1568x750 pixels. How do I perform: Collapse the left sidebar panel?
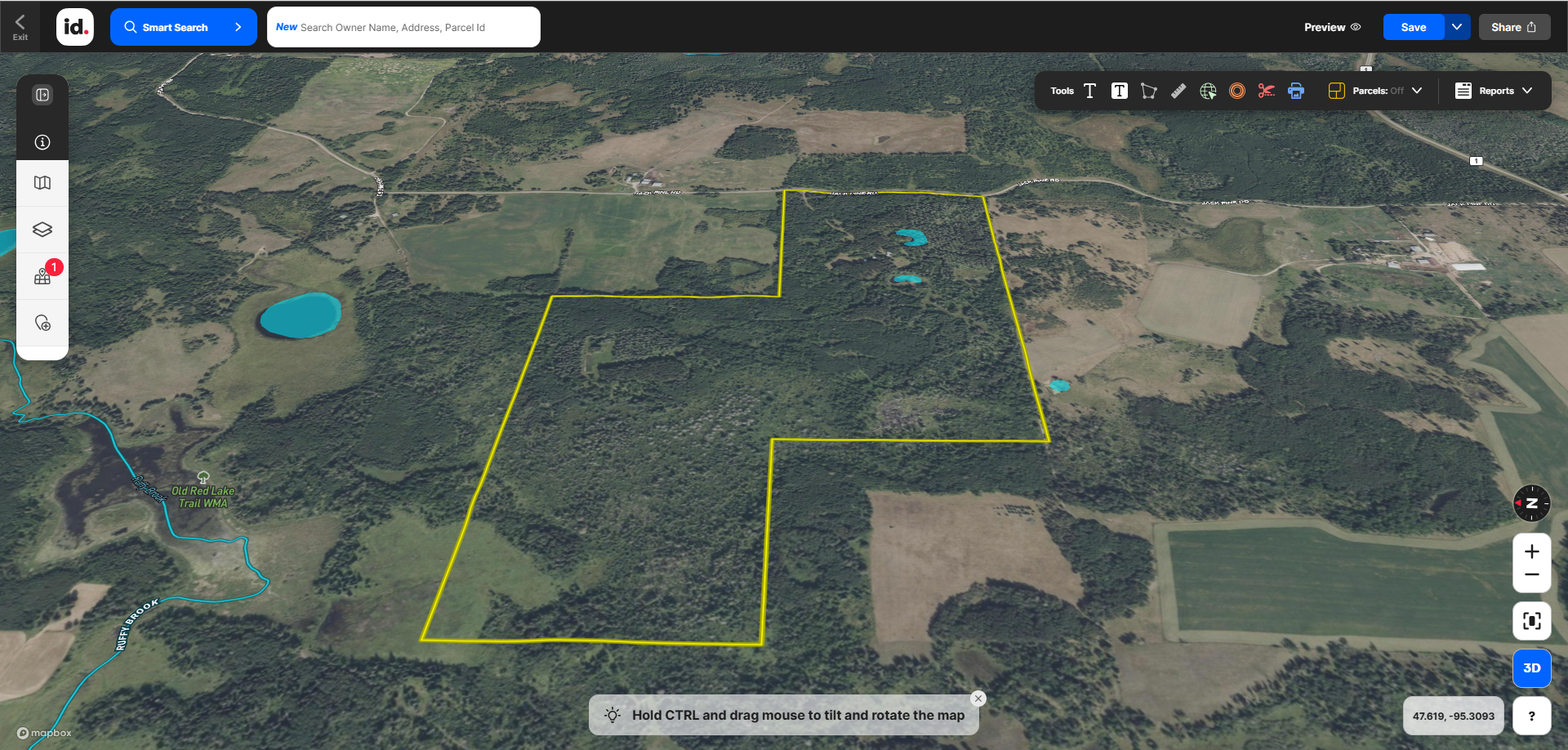coord(42,95)
